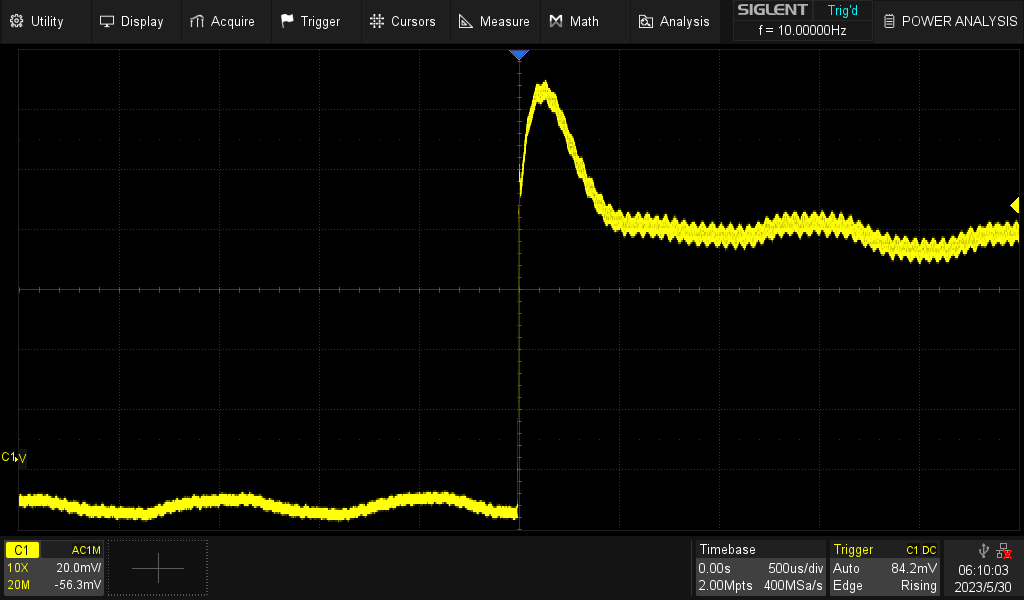Click the blue trigger position marker

pos(519,55)
